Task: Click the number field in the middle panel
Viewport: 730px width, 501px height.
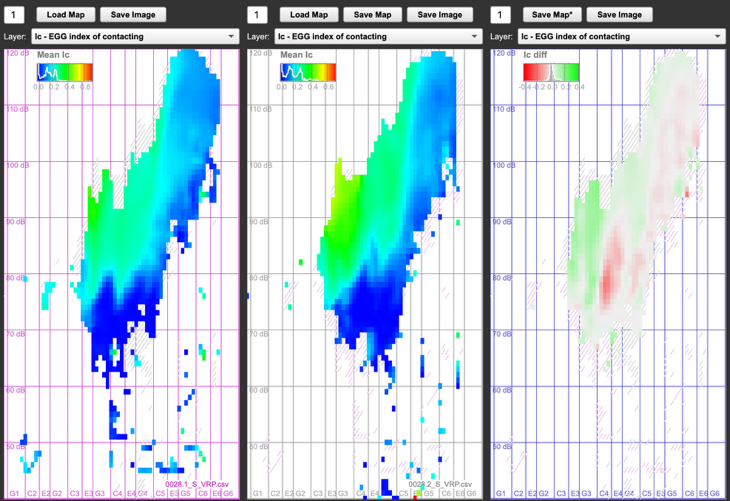Action: (x=257, y=15)
